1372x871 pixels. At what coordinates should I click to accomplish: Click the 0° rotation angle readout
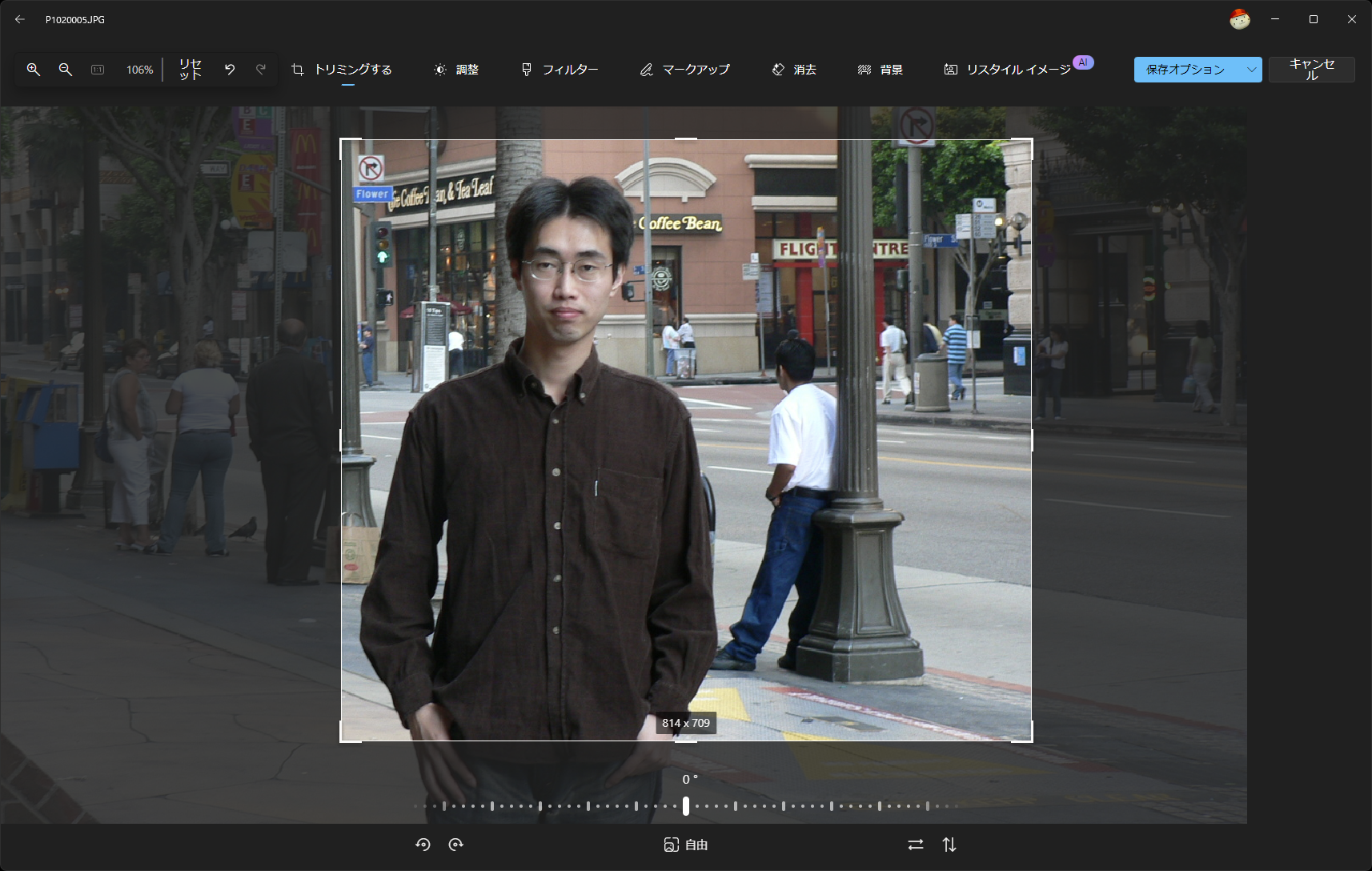point(689,780)
